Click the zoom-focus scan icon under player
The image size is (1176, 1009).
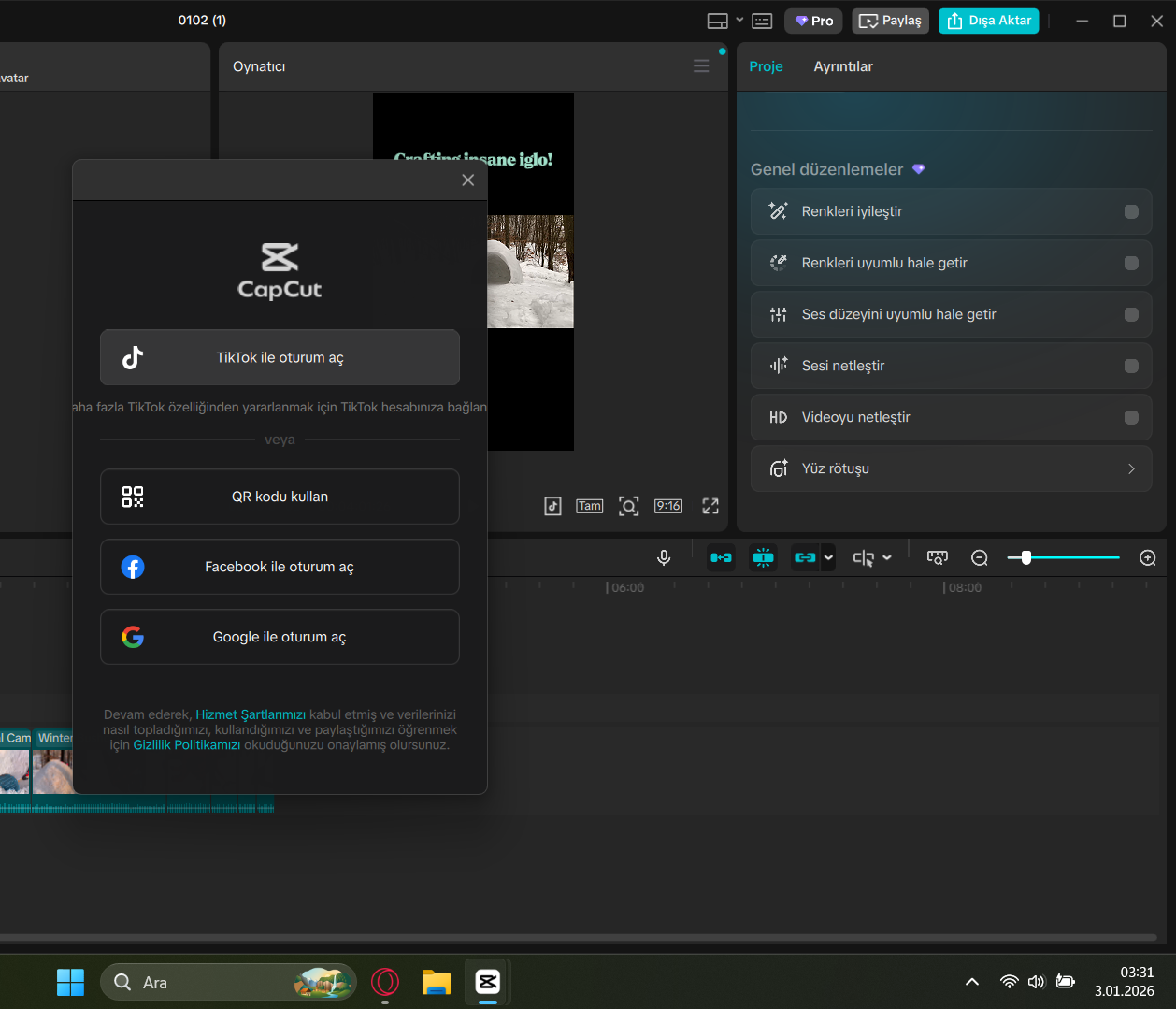click(x=629, y=506)
